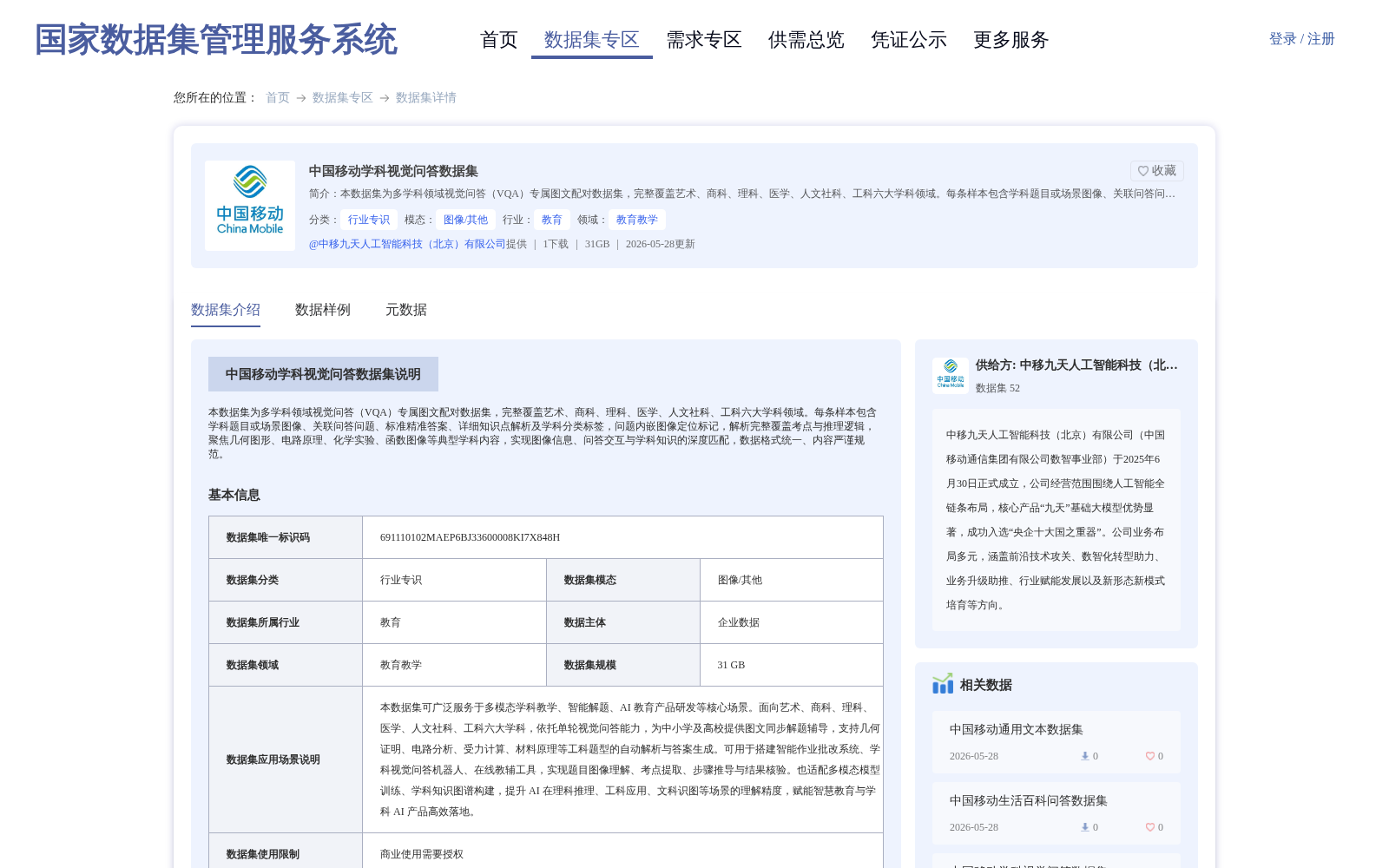Select the 数据集介绍 tab

tap(226, 310)
